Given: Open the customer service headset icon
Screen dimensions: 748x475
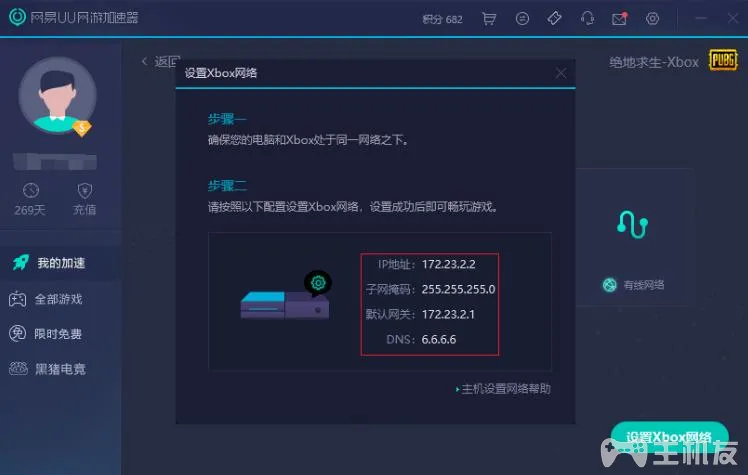Looking at the screenshot, I should pyautogui.click(x=587, y=19).
